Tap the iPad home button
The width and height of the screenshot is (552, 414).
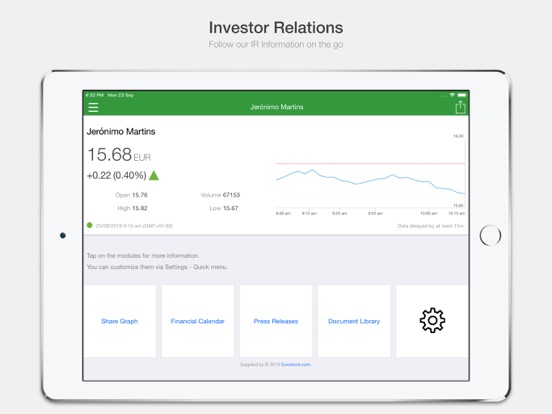click(x=490, y=235)
